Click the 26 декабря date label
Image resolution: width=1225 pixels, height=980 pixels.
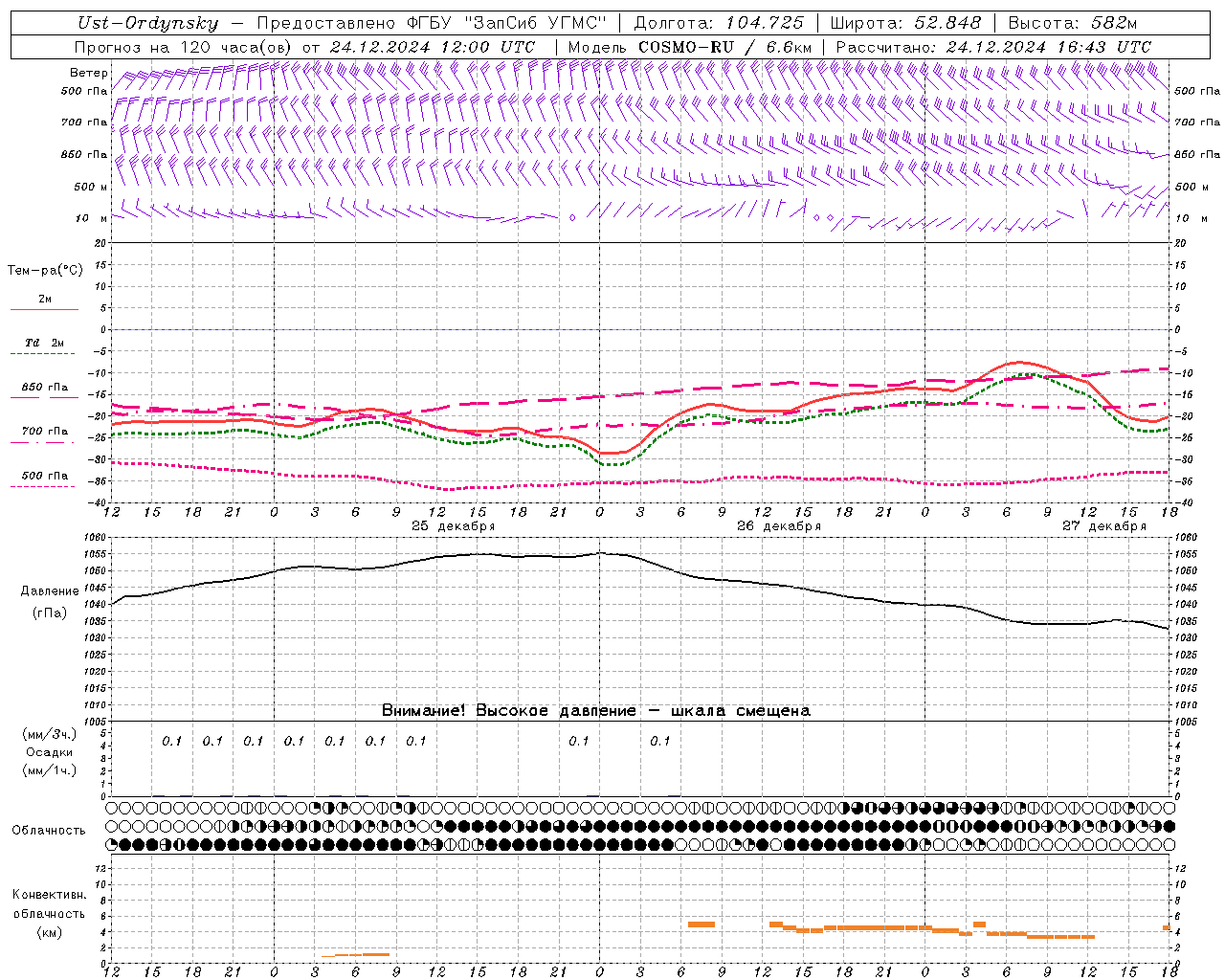[x=779, y=526]
